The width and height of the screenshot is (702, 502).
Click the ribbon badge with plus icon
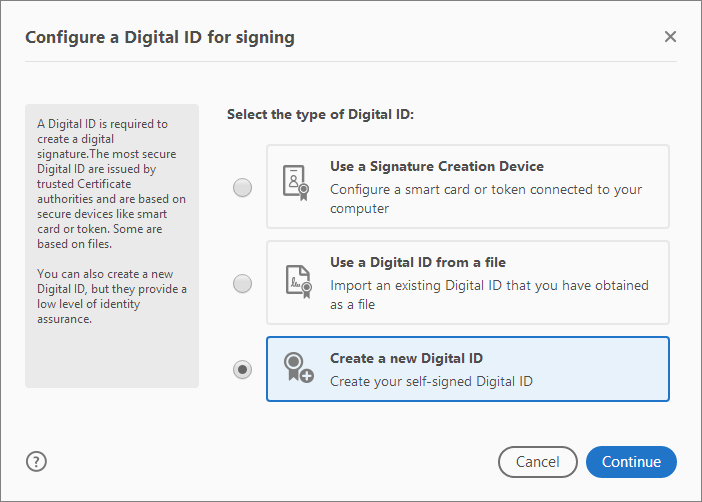click(297, 368)
